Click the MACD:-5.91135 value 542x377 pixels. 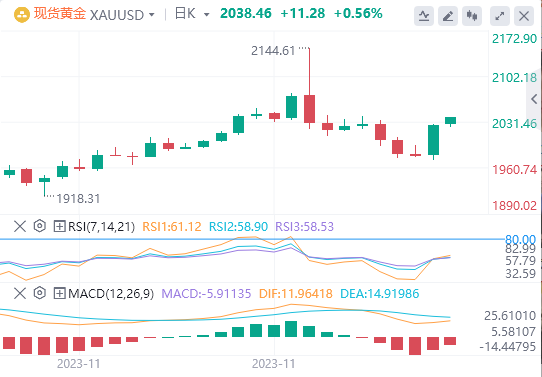point(206,294)
